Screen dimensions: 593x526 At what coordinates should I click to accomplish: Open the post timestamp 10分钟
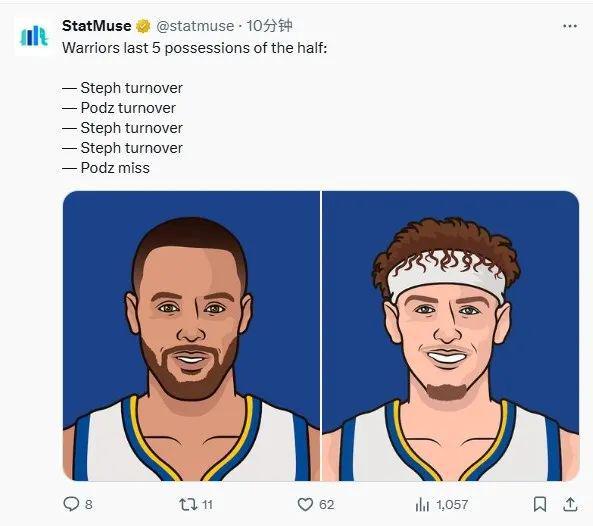point(269,26)
